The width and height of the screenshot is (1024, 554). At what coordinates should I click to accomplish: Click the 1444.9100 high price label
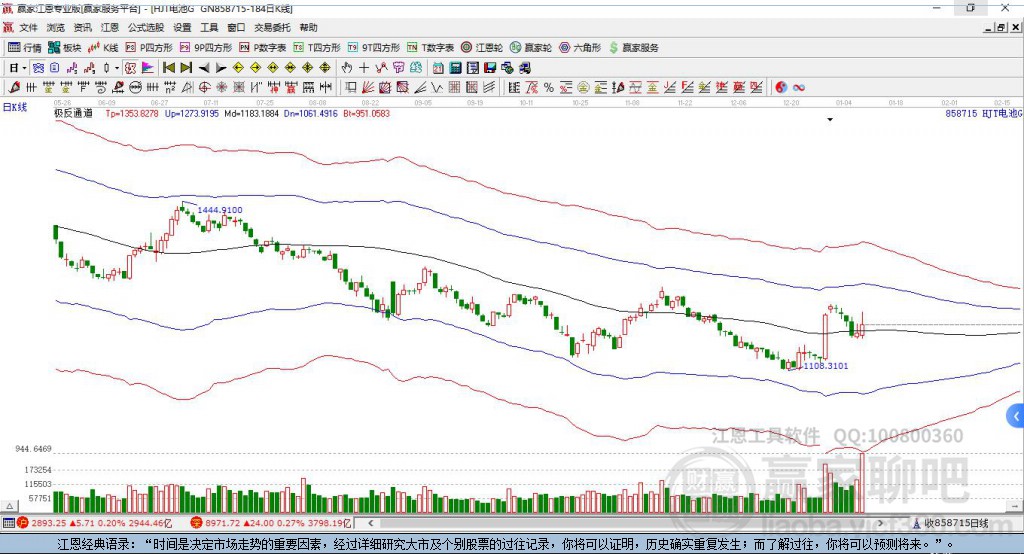(220, 210)
